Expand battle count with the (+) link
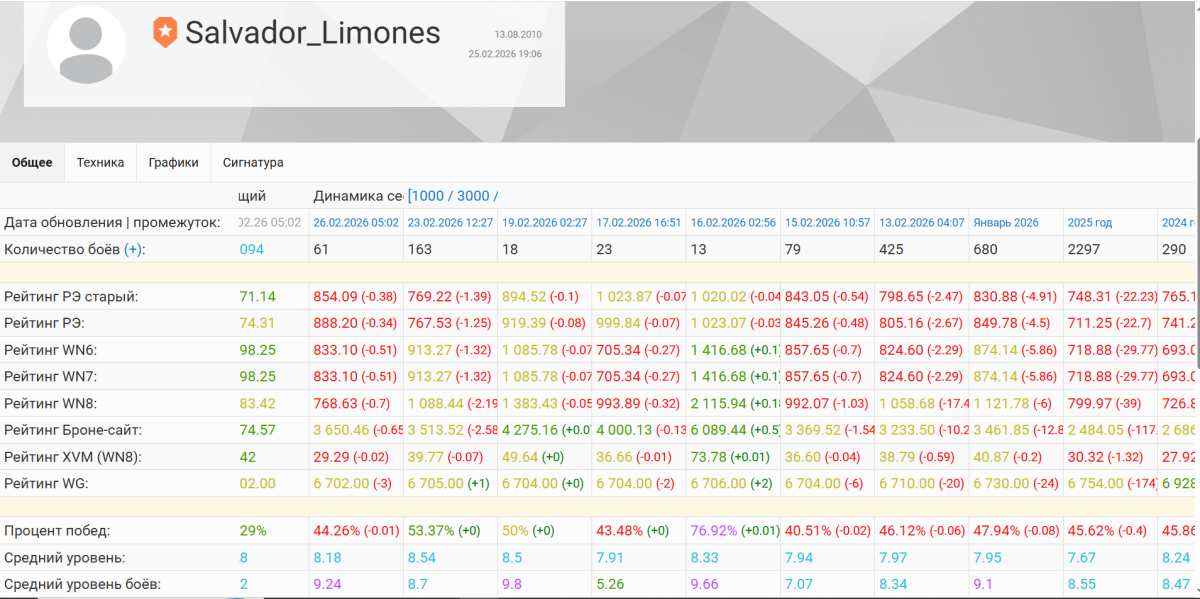 [134, 249]
